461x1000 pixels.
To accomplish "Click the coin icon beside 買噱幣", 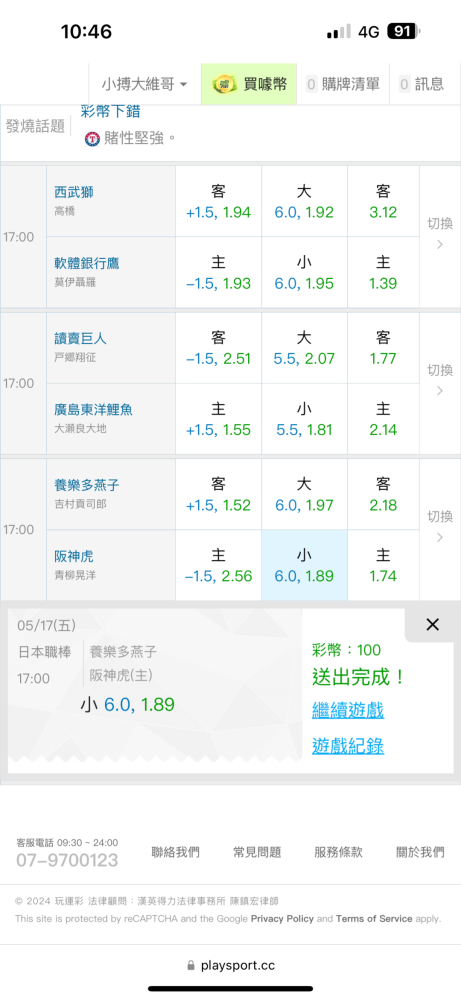I will click(222, 84).
